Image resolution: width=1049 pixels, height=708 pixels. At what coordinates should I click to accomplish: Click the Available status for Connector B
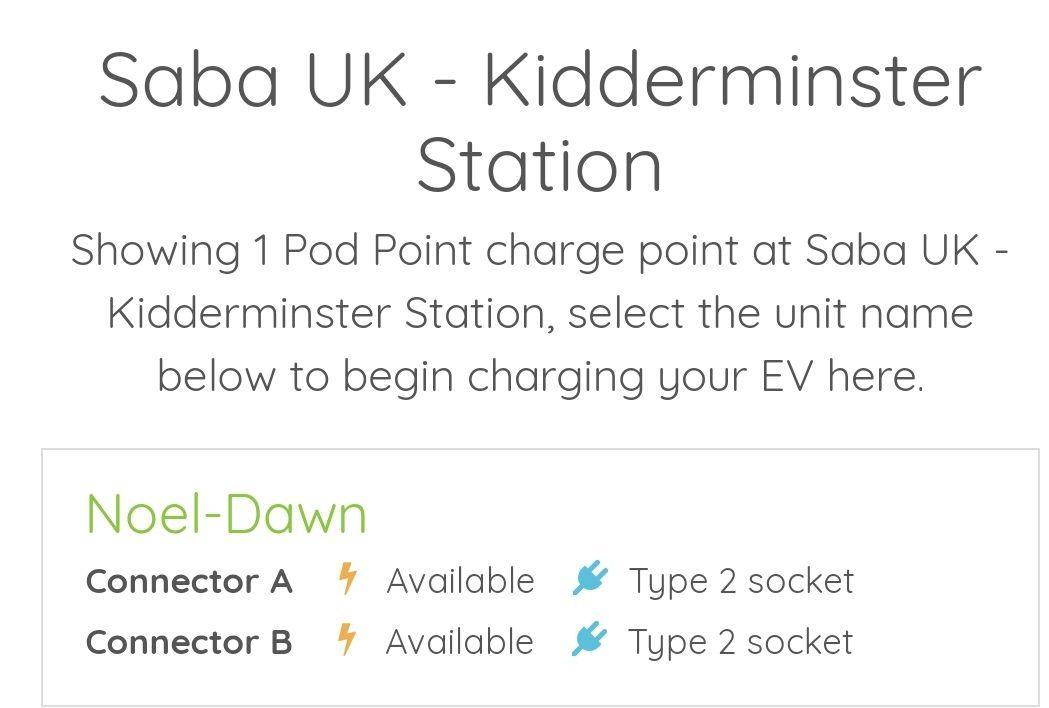[x=461, y=641]
